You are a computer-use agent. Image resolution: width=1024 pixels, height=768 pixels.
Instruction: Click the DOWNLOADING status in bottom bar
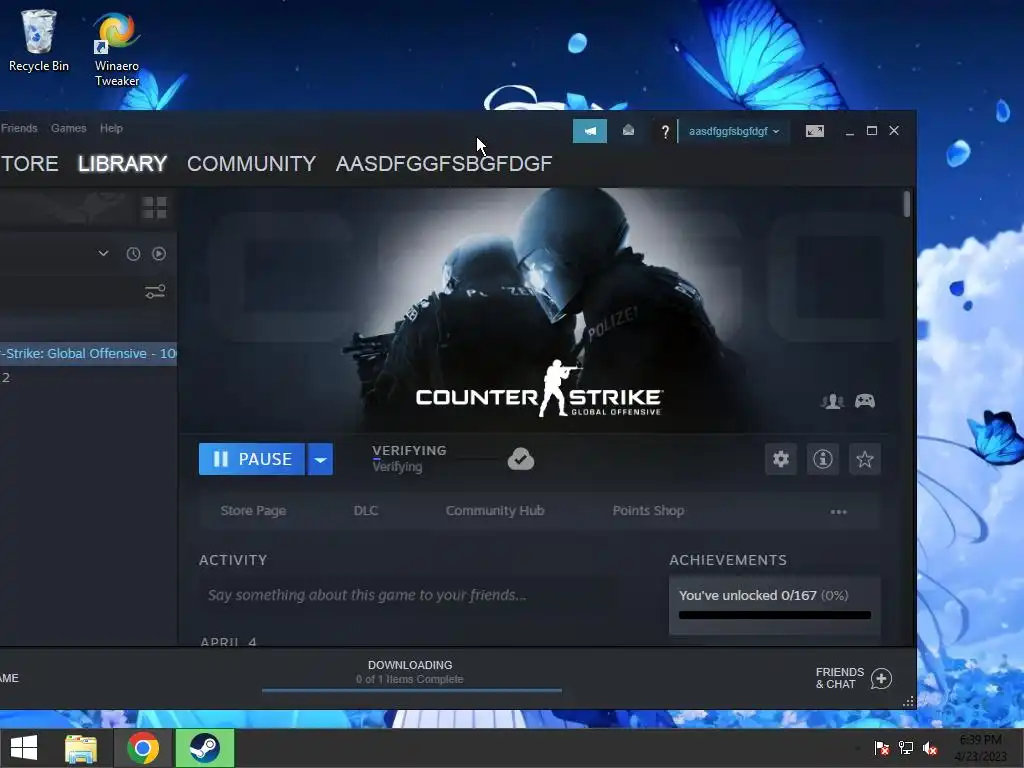click(x=410, y=665)
